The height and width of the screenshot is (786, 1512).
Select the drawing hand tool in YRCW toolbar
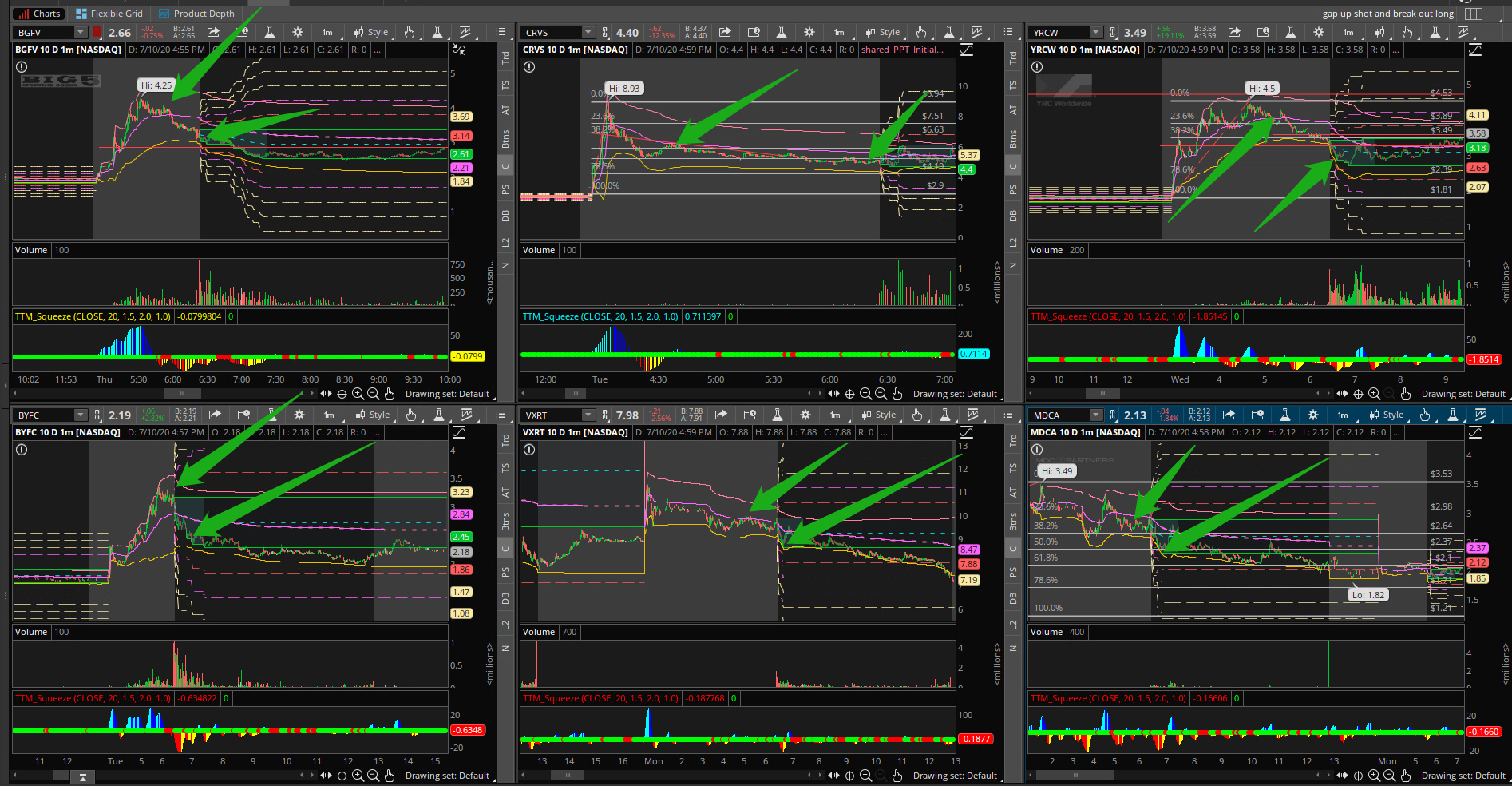tap(1407, 32)
